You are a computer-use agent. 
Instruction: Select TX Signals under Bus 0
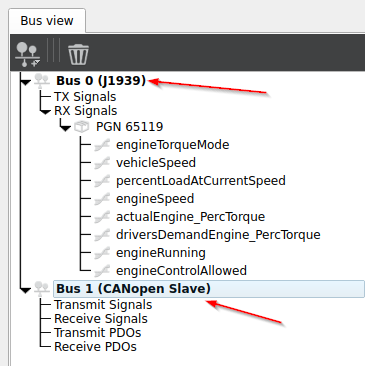point(85,97)
